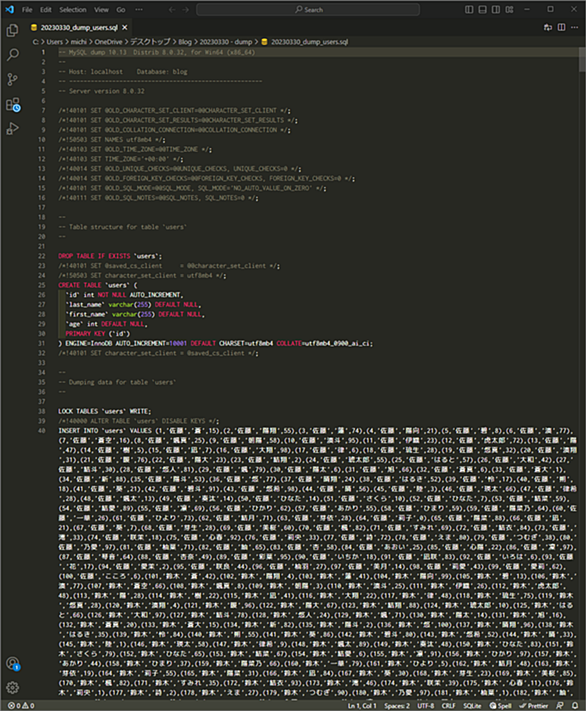Image resolution: width=586 pixels, height=711 pixels.
Task: Open the Accounts menu icon
Action: tap(13, 664)
